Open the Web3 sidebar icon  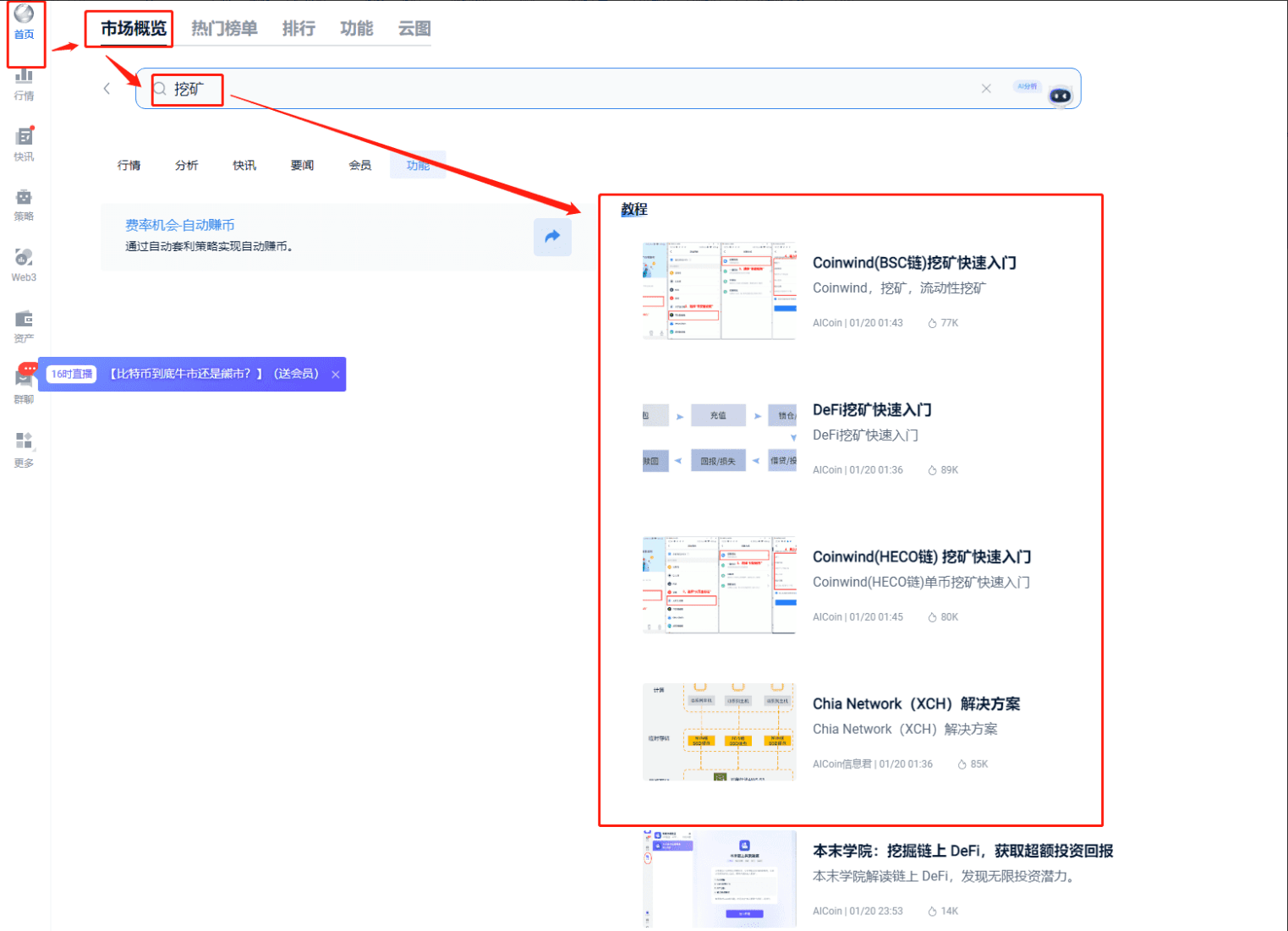[24, 257]
